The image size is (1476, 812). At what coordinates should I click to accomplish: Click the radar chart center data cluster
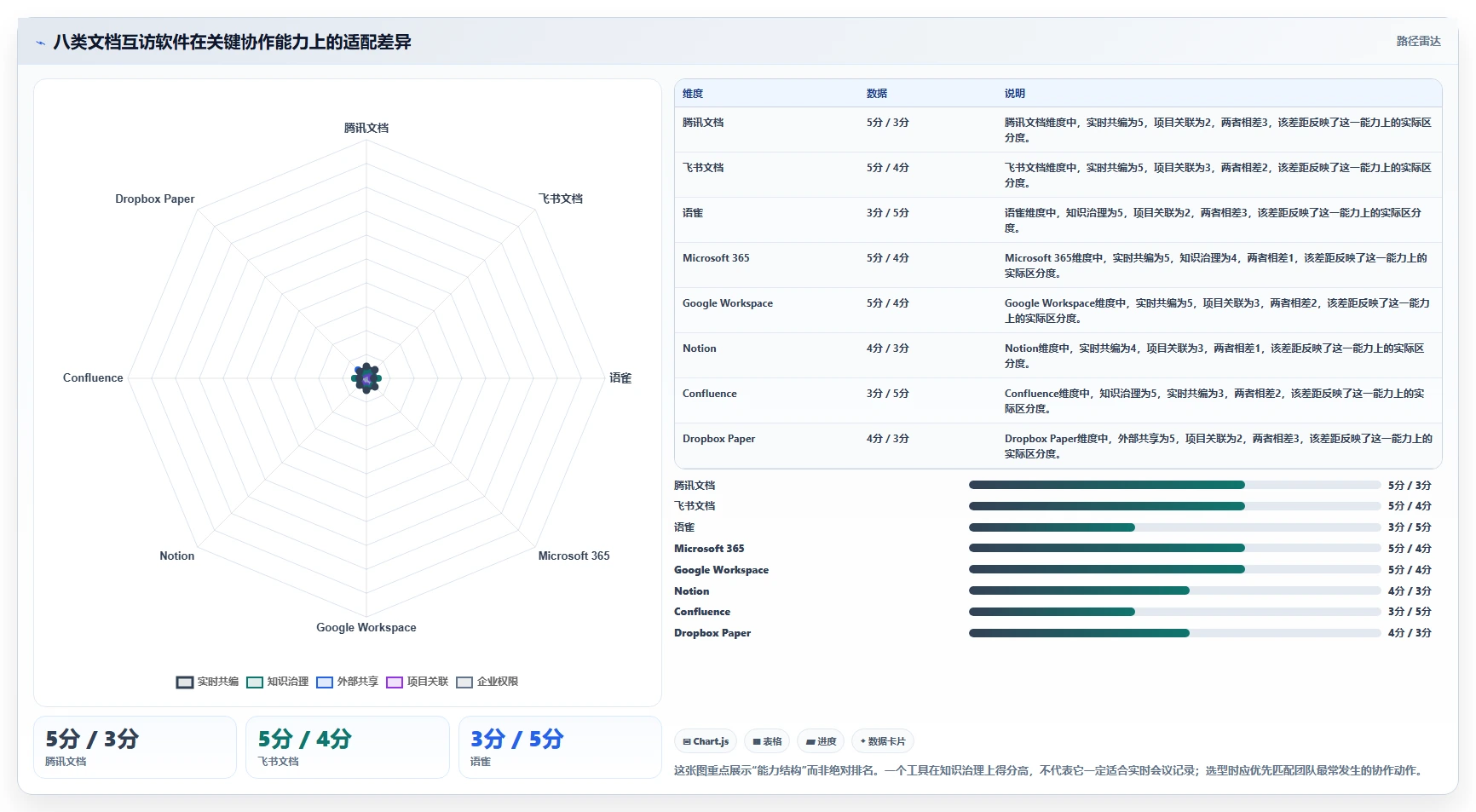coord(366,377)
